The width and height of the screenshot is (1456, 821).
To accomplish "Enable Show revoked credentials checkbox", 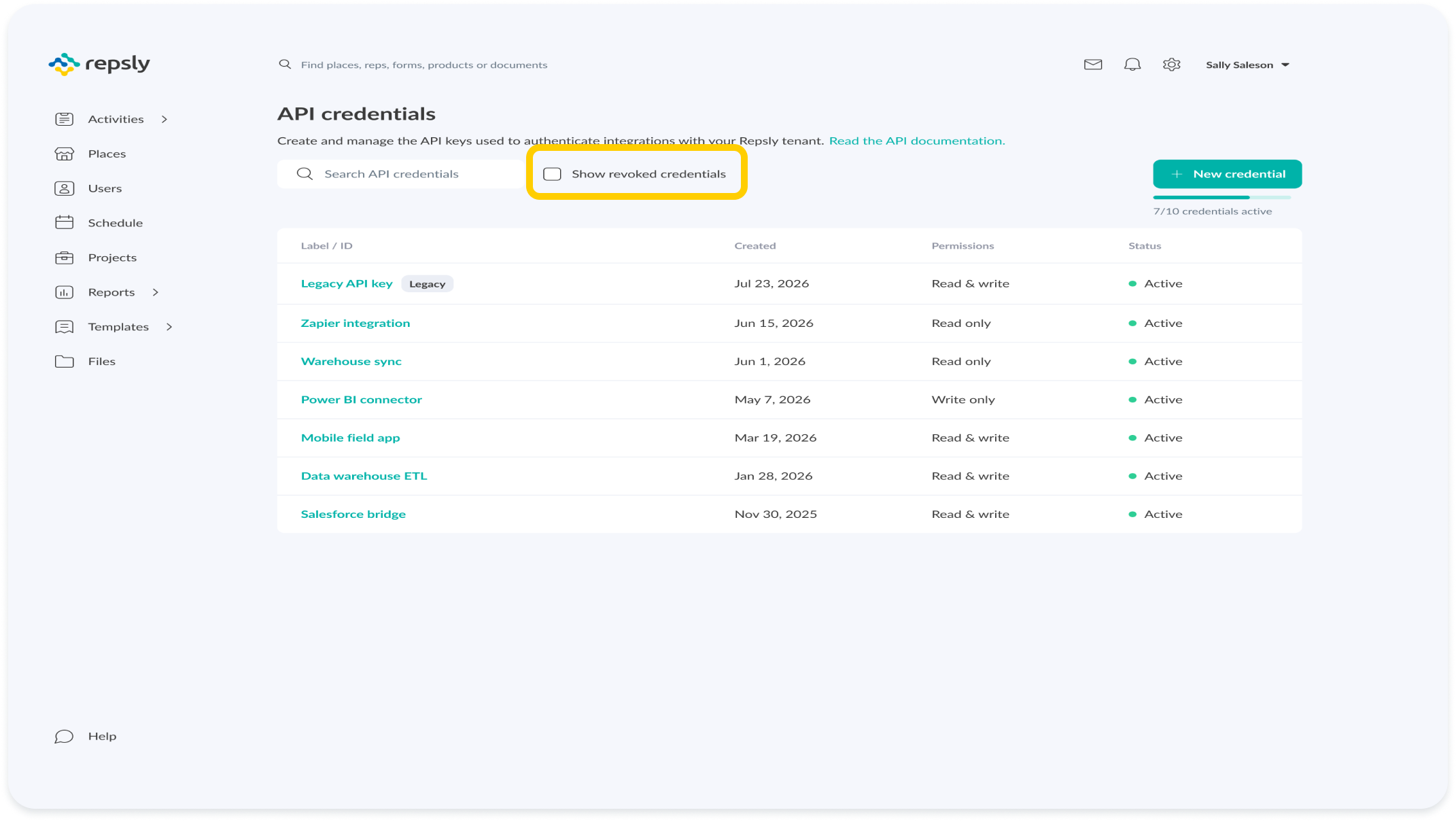I will (552, 174).
